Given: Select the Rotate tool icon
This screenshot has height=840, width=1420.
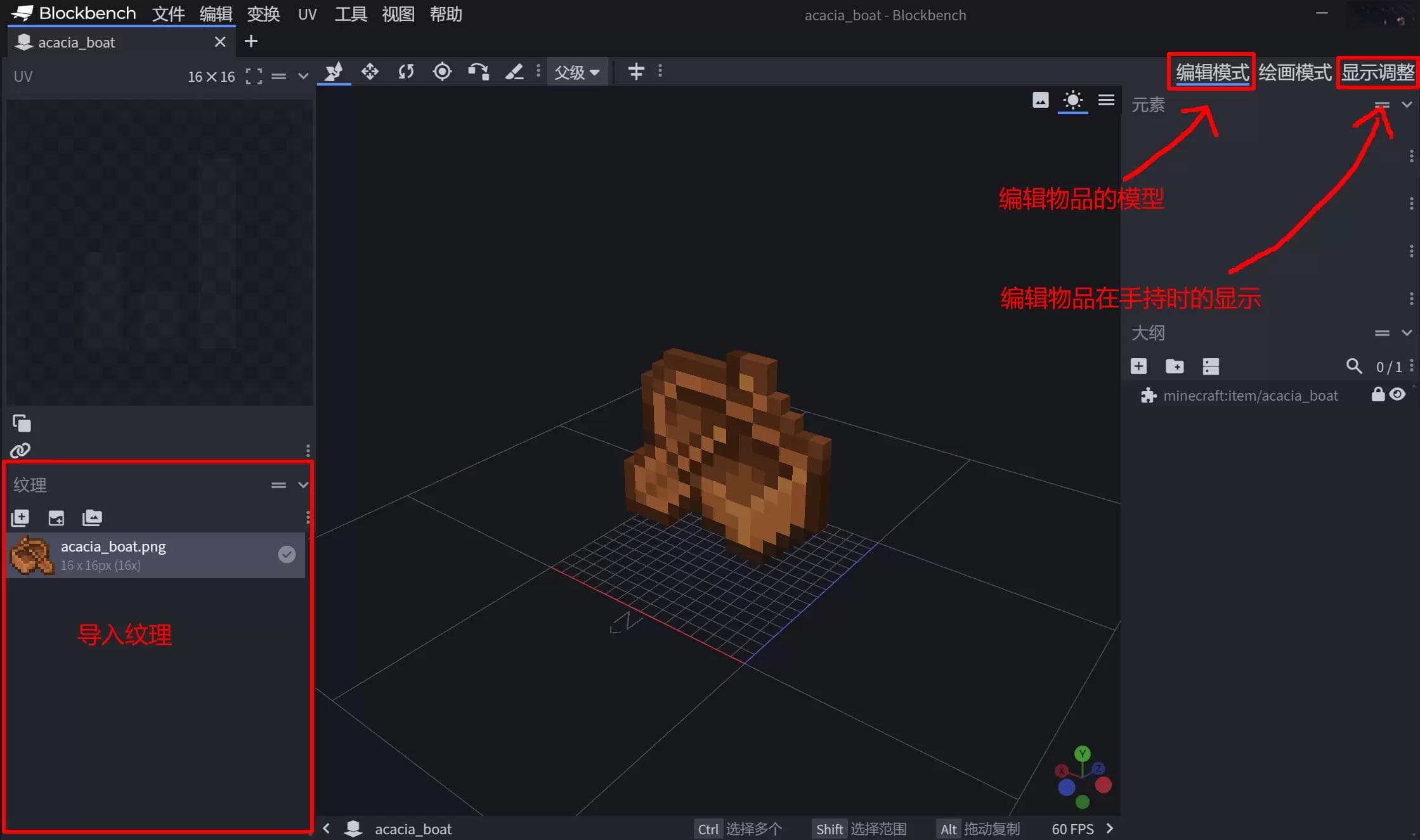Looking at the screenshot, I should click(406, 72).
